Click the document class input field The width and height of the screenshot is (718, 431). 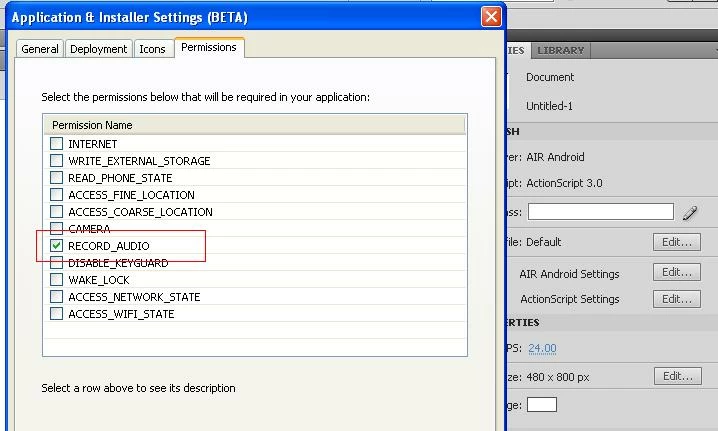601,212
